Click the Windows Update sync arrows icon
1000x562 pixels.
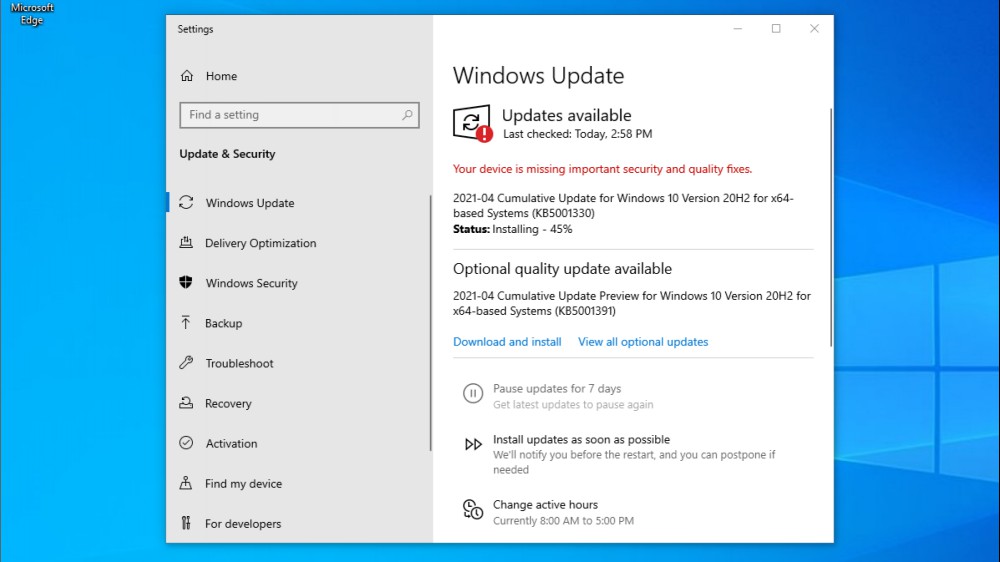pyautogui.click(x=186, y=203)
